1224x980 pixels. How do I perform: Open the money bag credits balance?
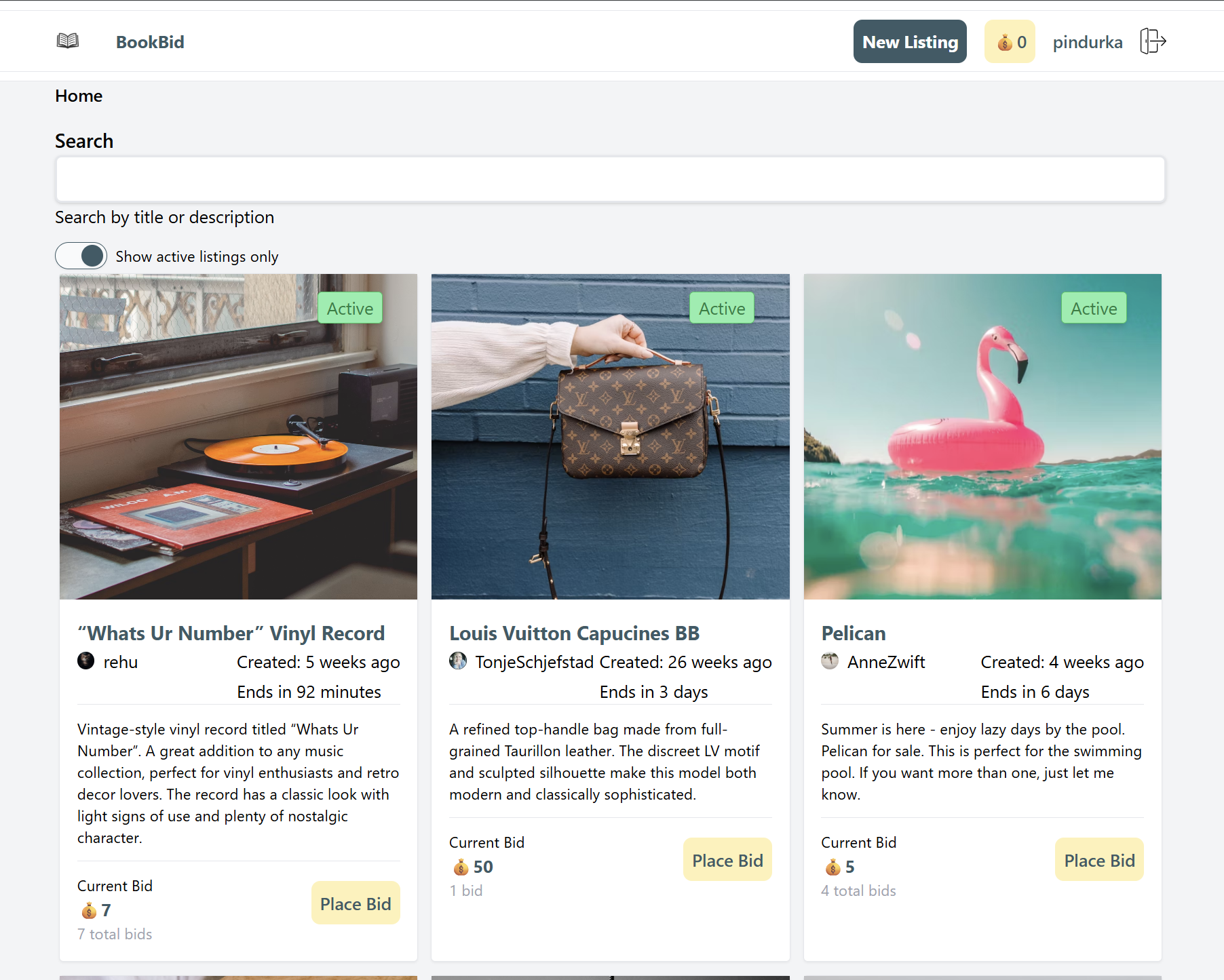click(x=1010, y=42)
